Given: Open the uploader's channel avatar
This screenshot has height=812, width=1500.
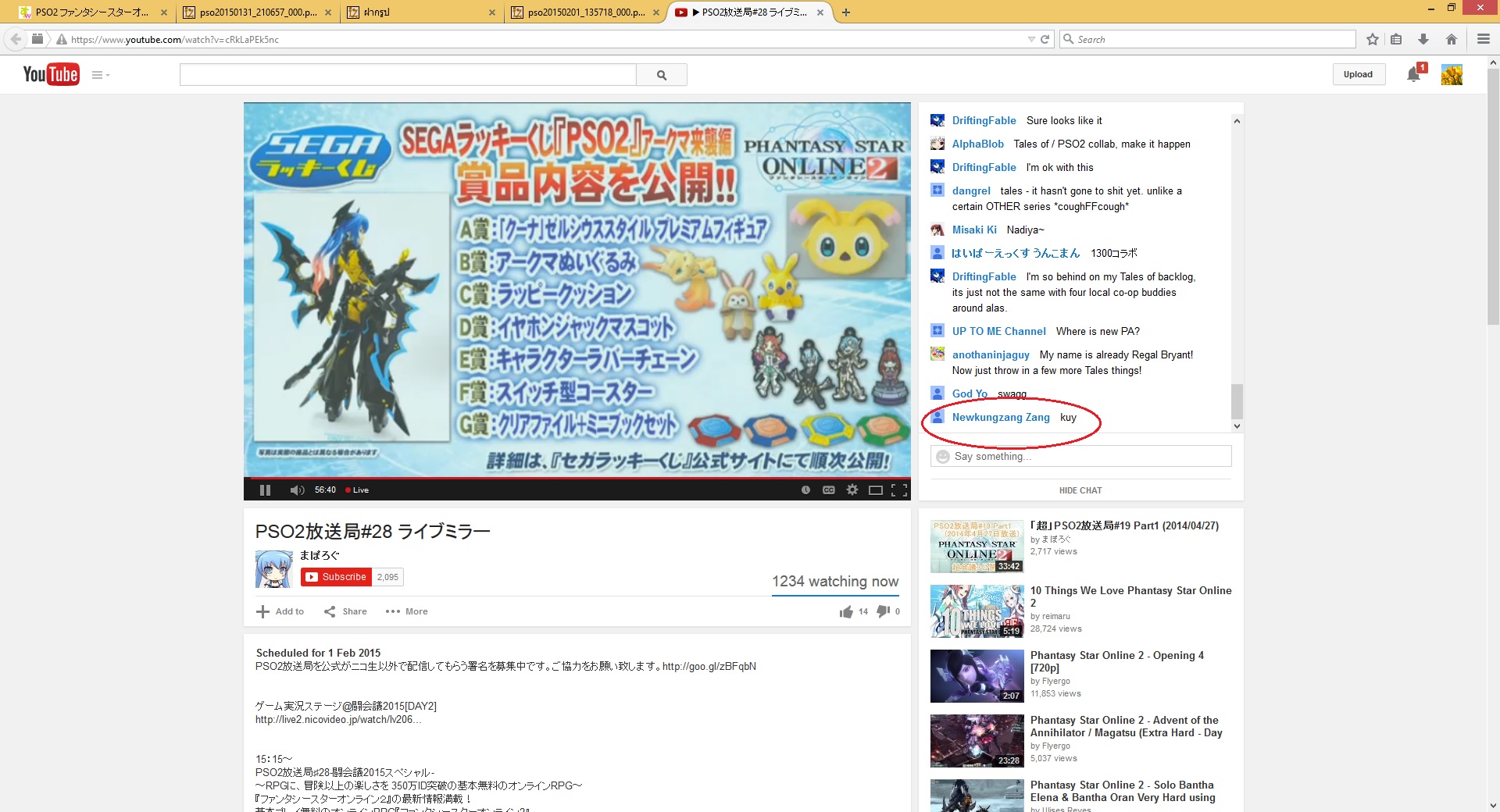Looking at the screenshot, I should [274, 569].
